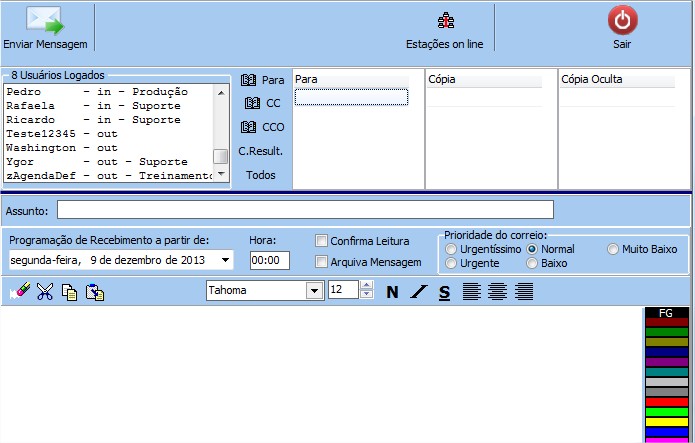This screenshot has height=443, width=695.
Task: Click the Todos button
Action: point(261,175)
